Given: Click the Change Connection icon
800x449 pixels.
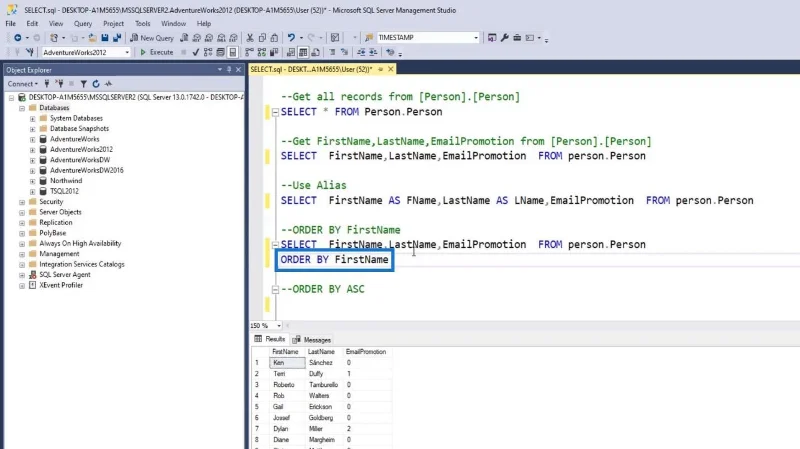Looking at the screenshot, I should (30, 52).
